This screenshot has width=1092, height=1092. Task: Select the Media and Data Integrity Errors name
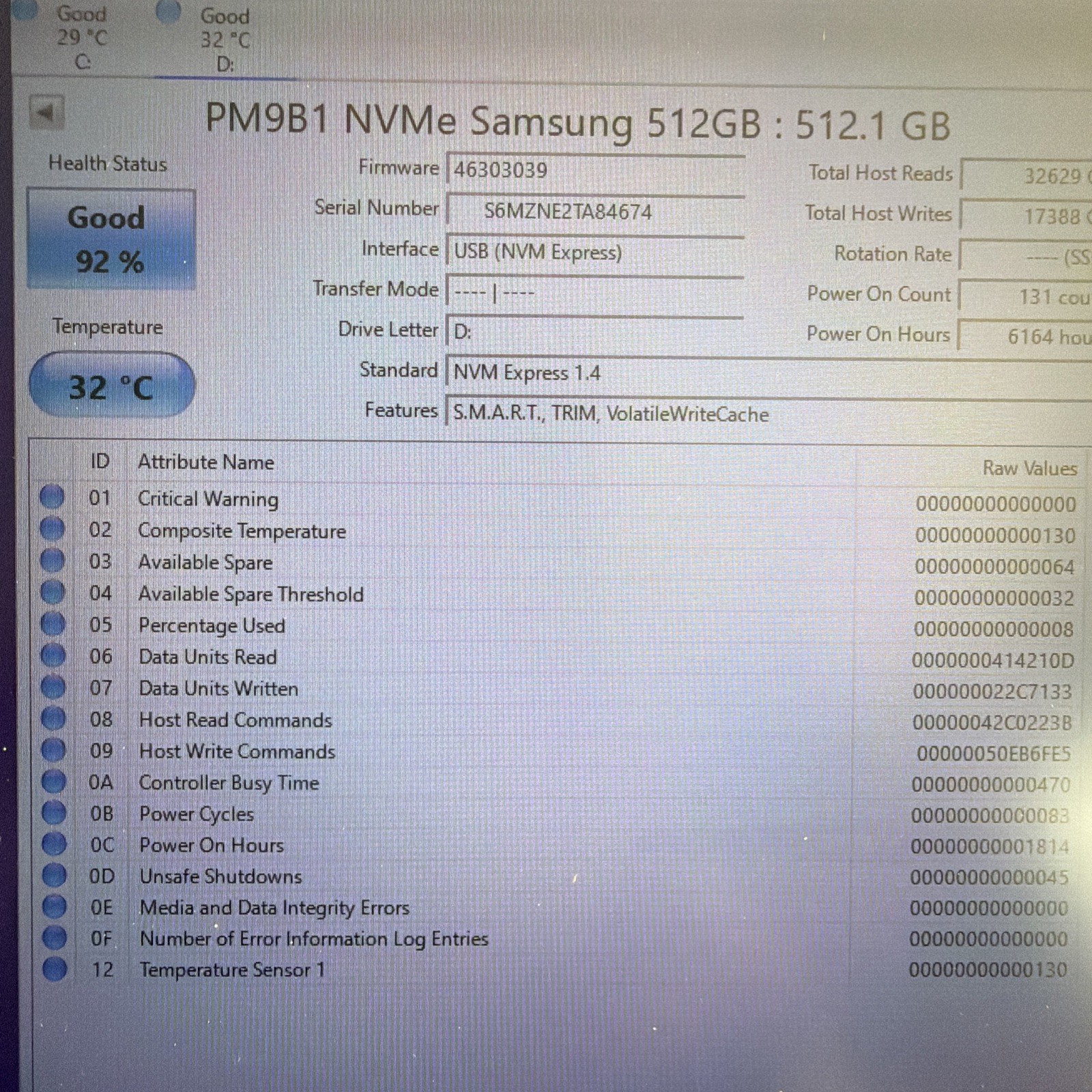(274, 908)
